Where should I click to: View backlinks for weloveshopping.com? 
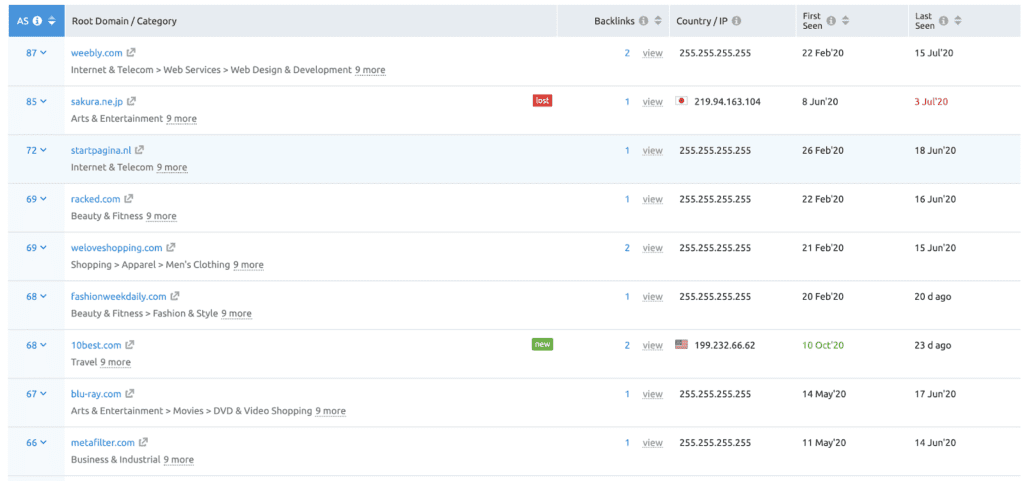pos(652,247)
